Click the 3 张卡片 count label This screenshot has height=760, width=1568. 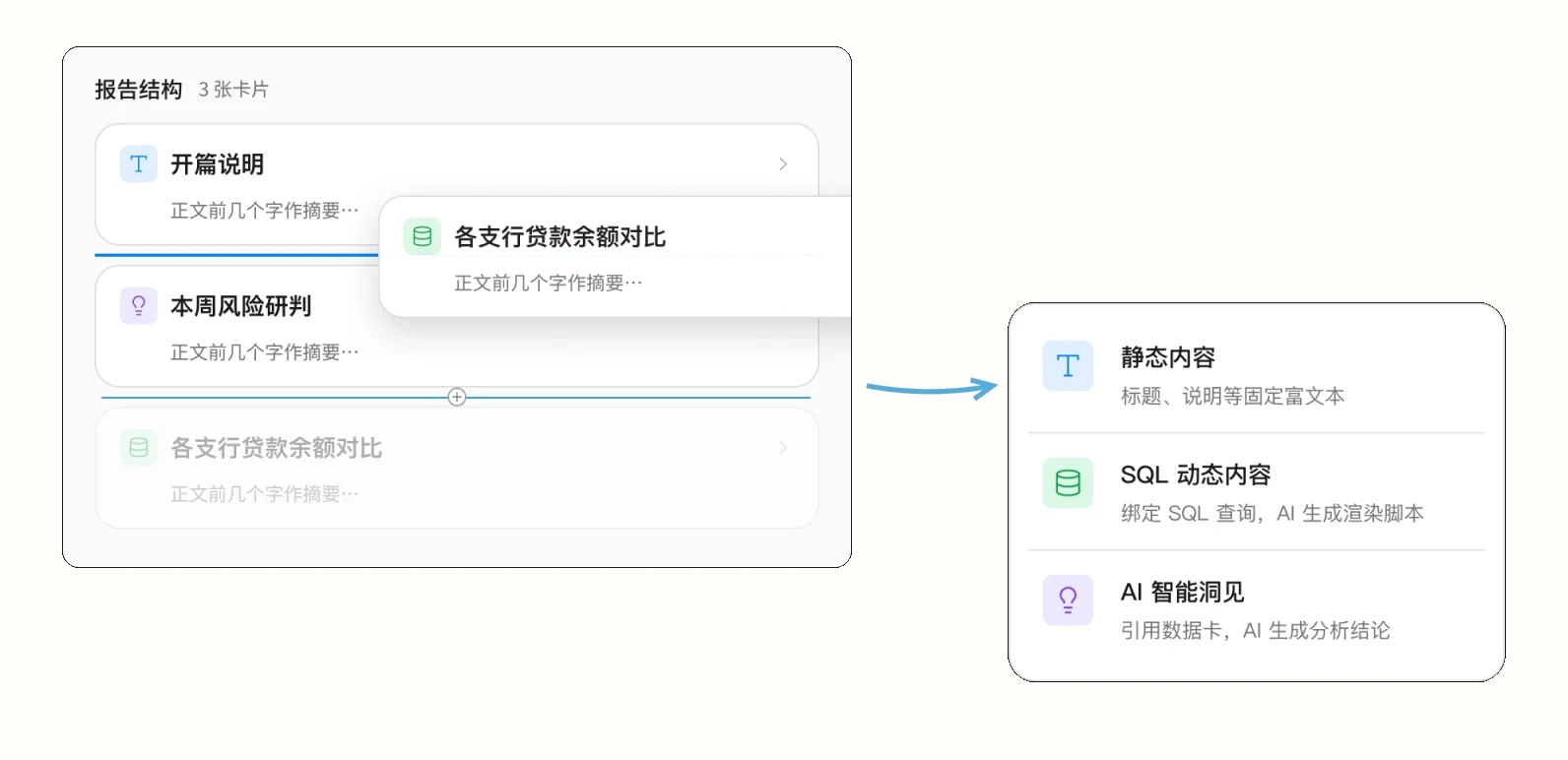point(233,90)
